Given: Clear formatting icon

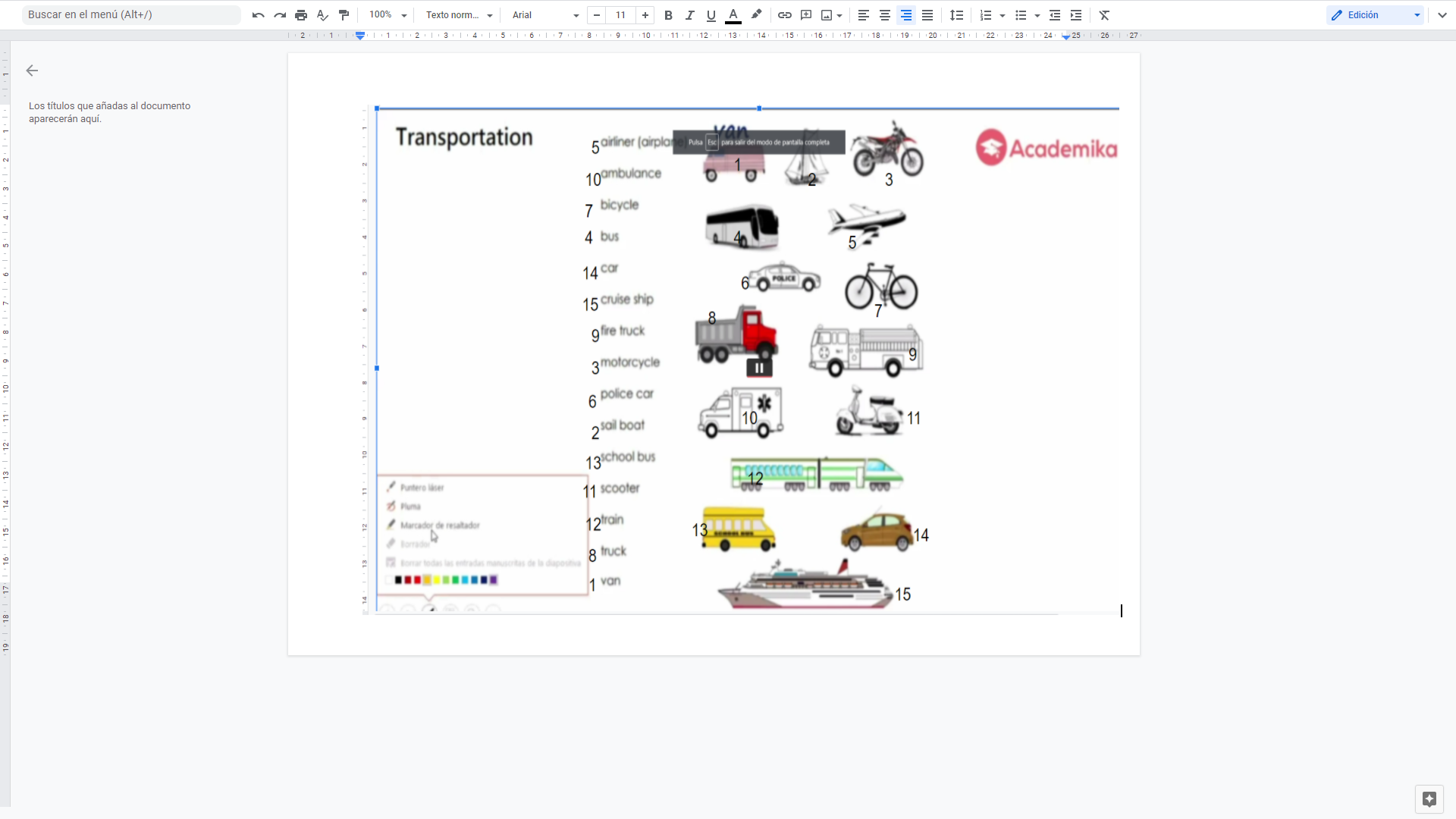Looking at the screenshot, I should click(x=1105, y=15).
